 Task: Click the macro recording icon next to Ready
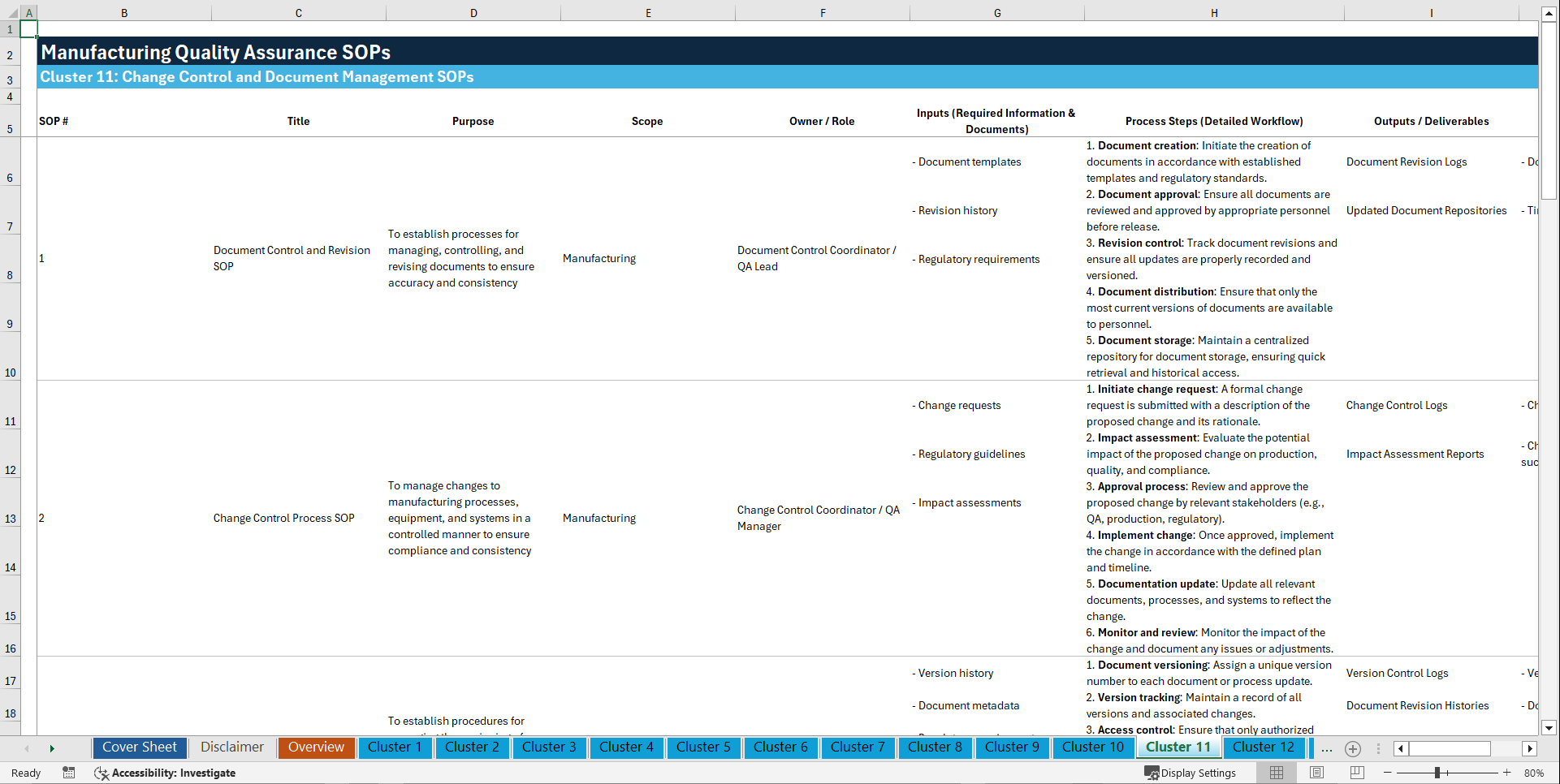pyautogui.click(x=69, y=773)
